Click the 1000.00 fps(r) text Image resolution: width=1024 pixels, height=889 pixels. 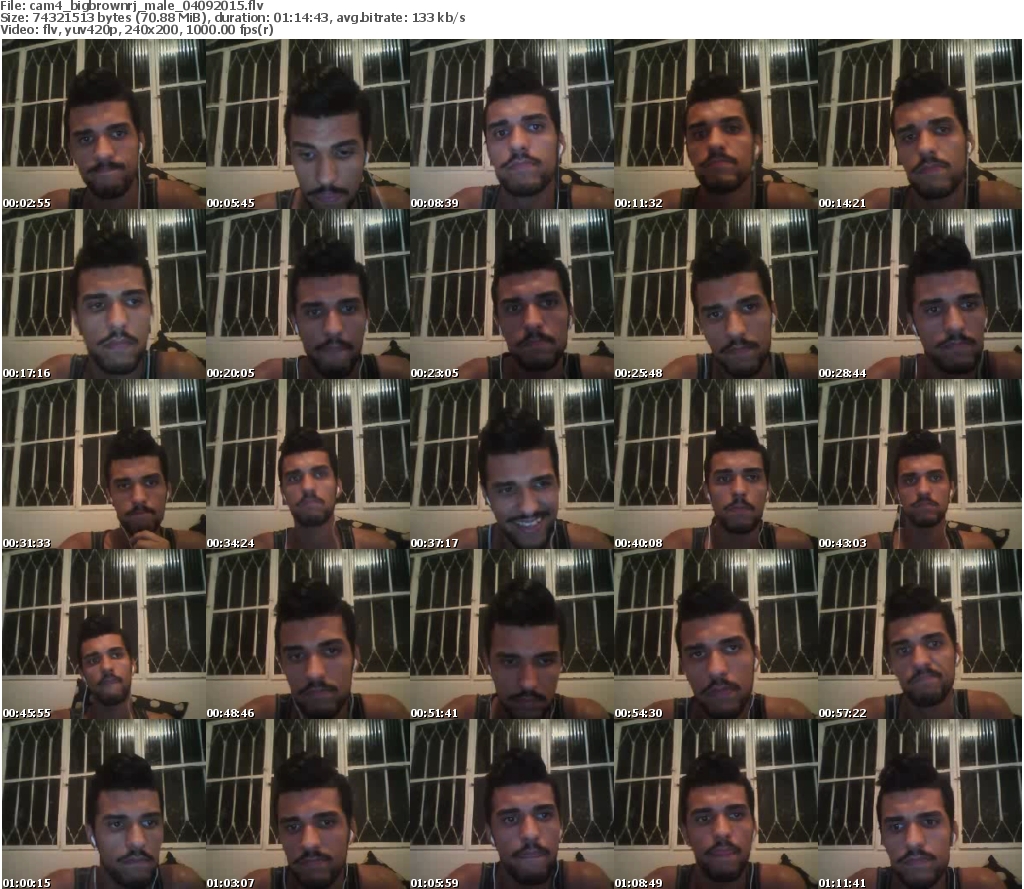230,29
